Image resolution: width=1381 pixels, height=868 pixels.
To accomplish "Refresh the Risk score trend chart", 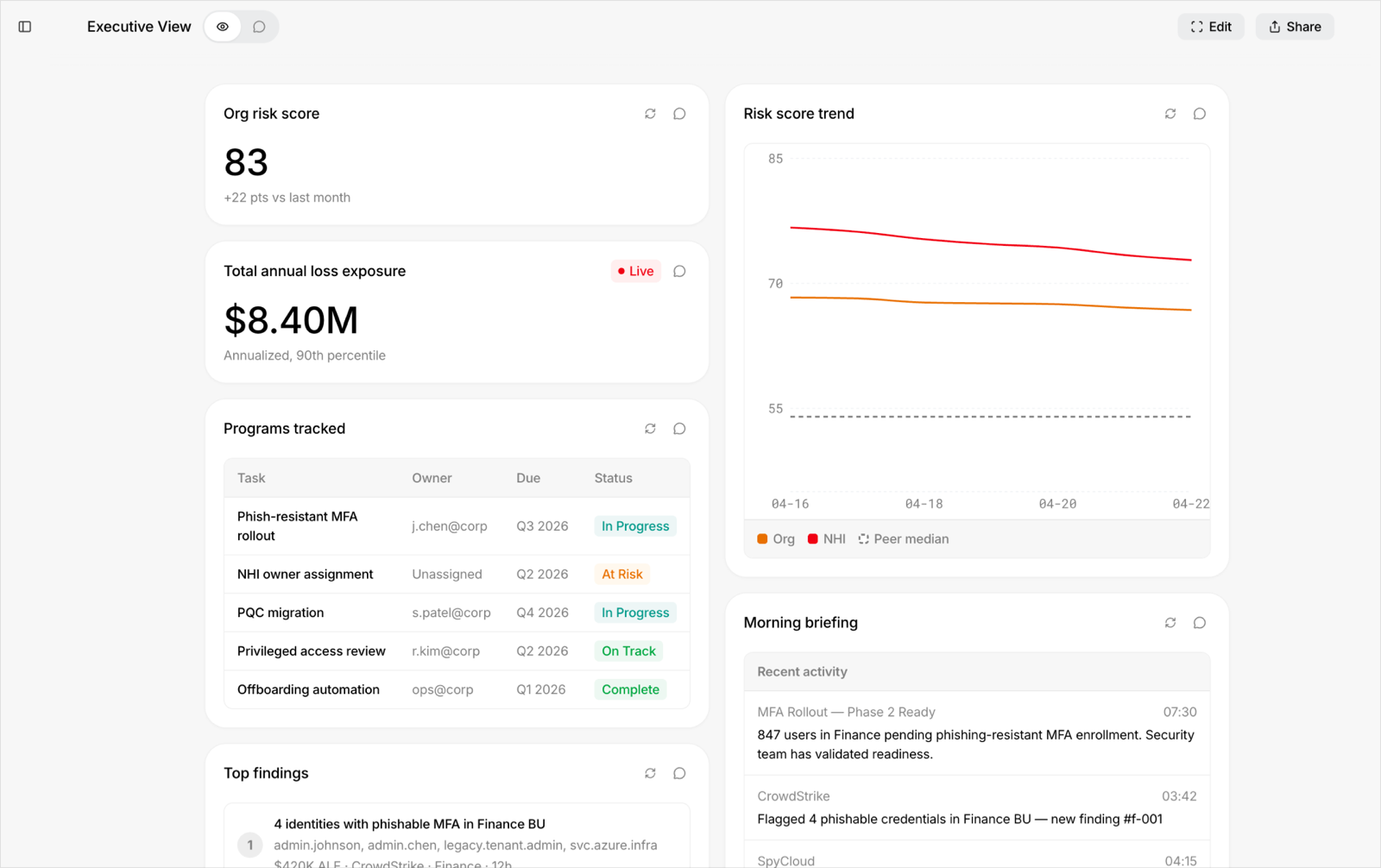I will [x=1170, y=114].
